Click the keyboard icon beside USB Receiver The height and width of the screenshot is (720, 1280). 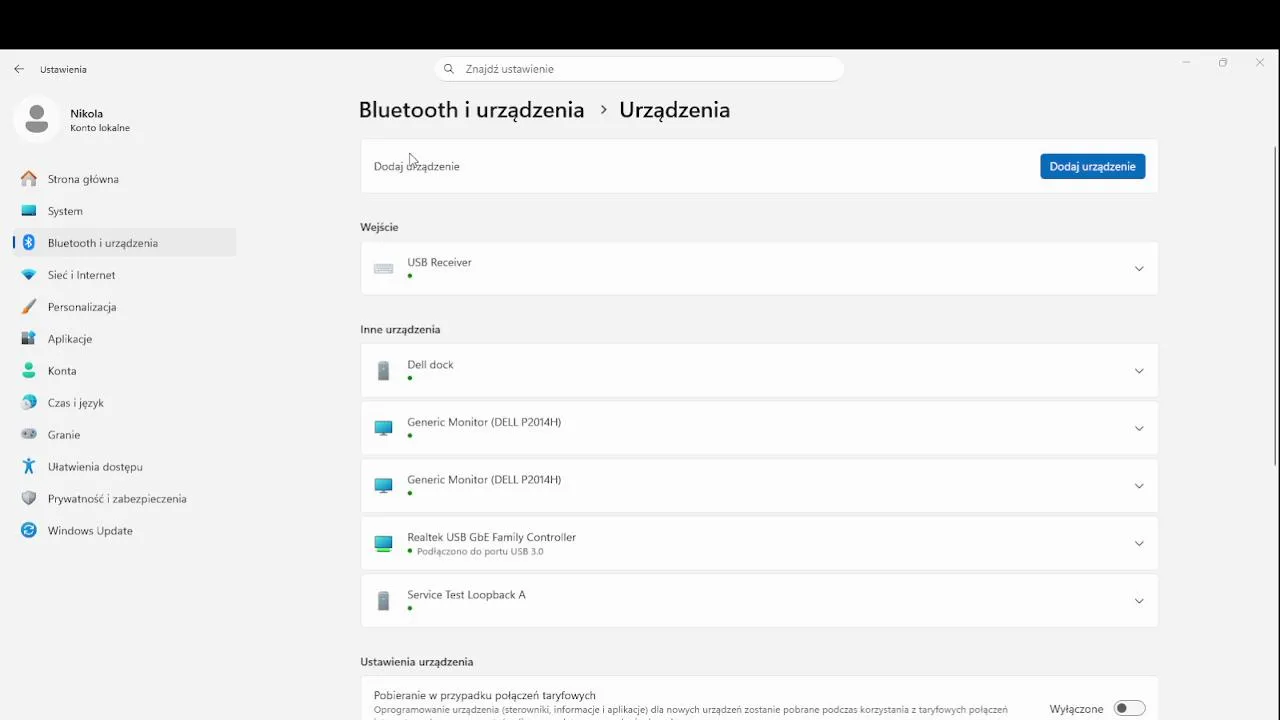click(383, 269)
